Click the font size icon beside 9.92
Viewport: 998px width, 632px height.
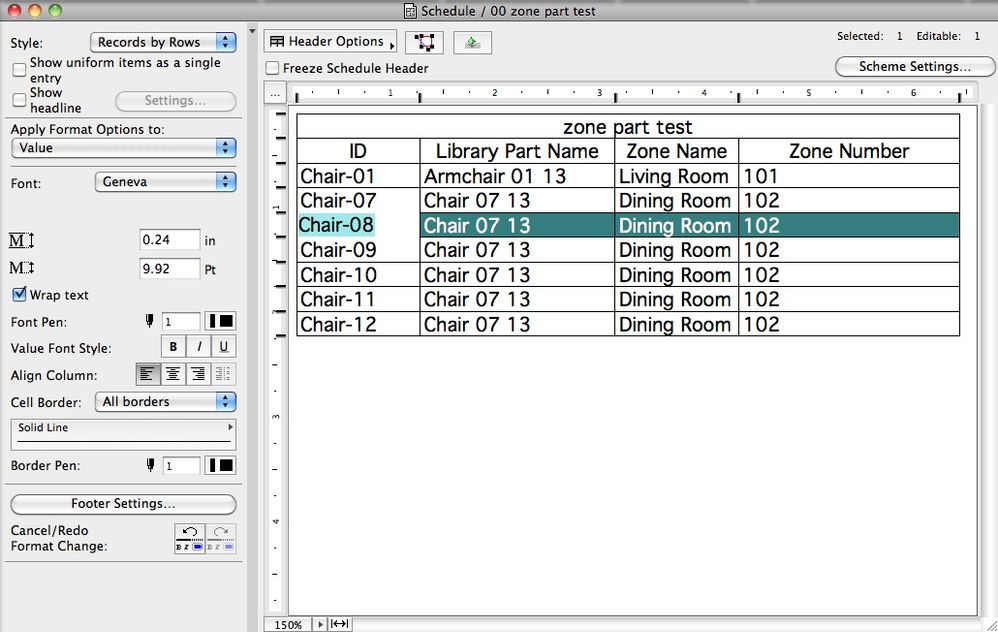22,268
